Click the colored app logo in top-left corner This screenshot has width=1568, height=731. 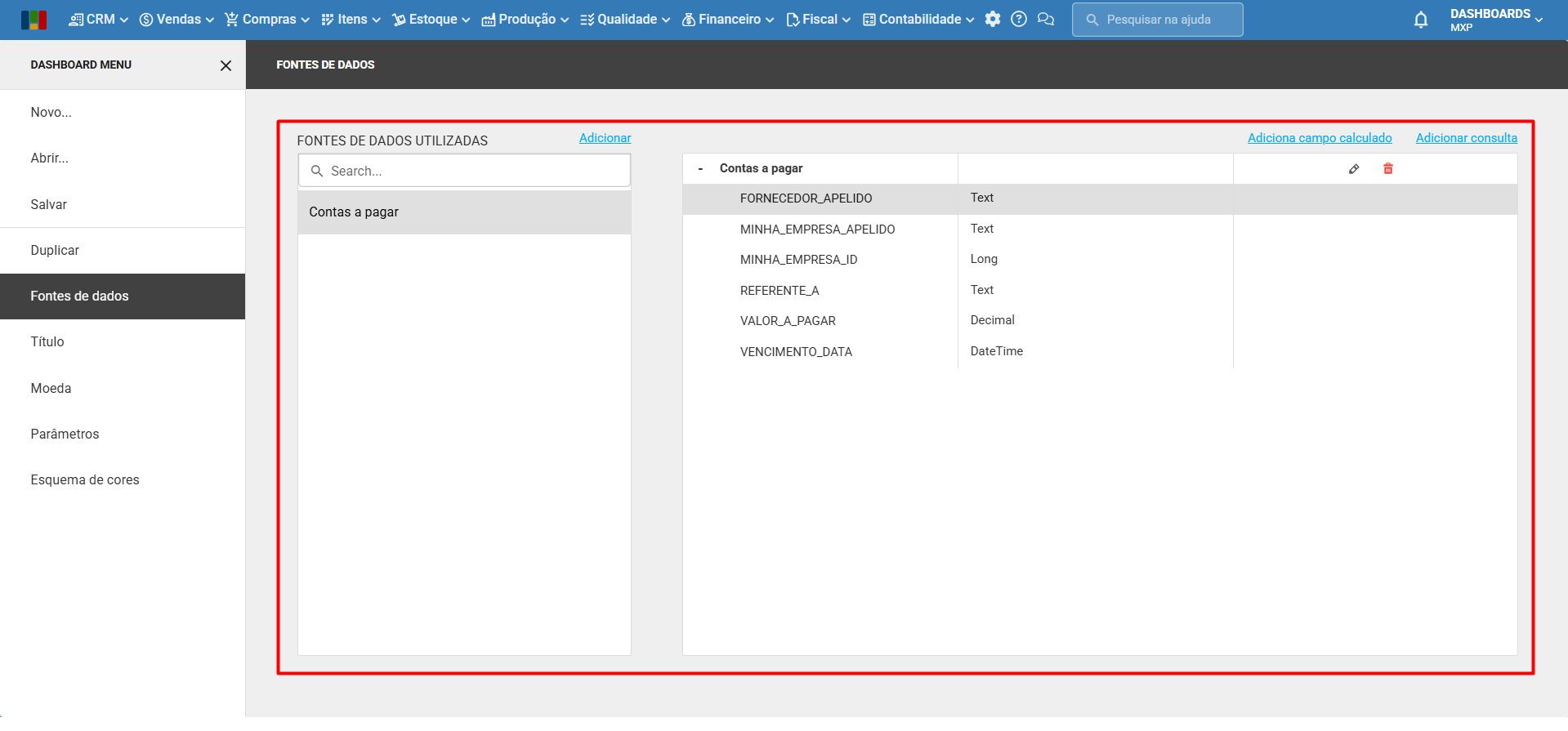click(34, 20)
